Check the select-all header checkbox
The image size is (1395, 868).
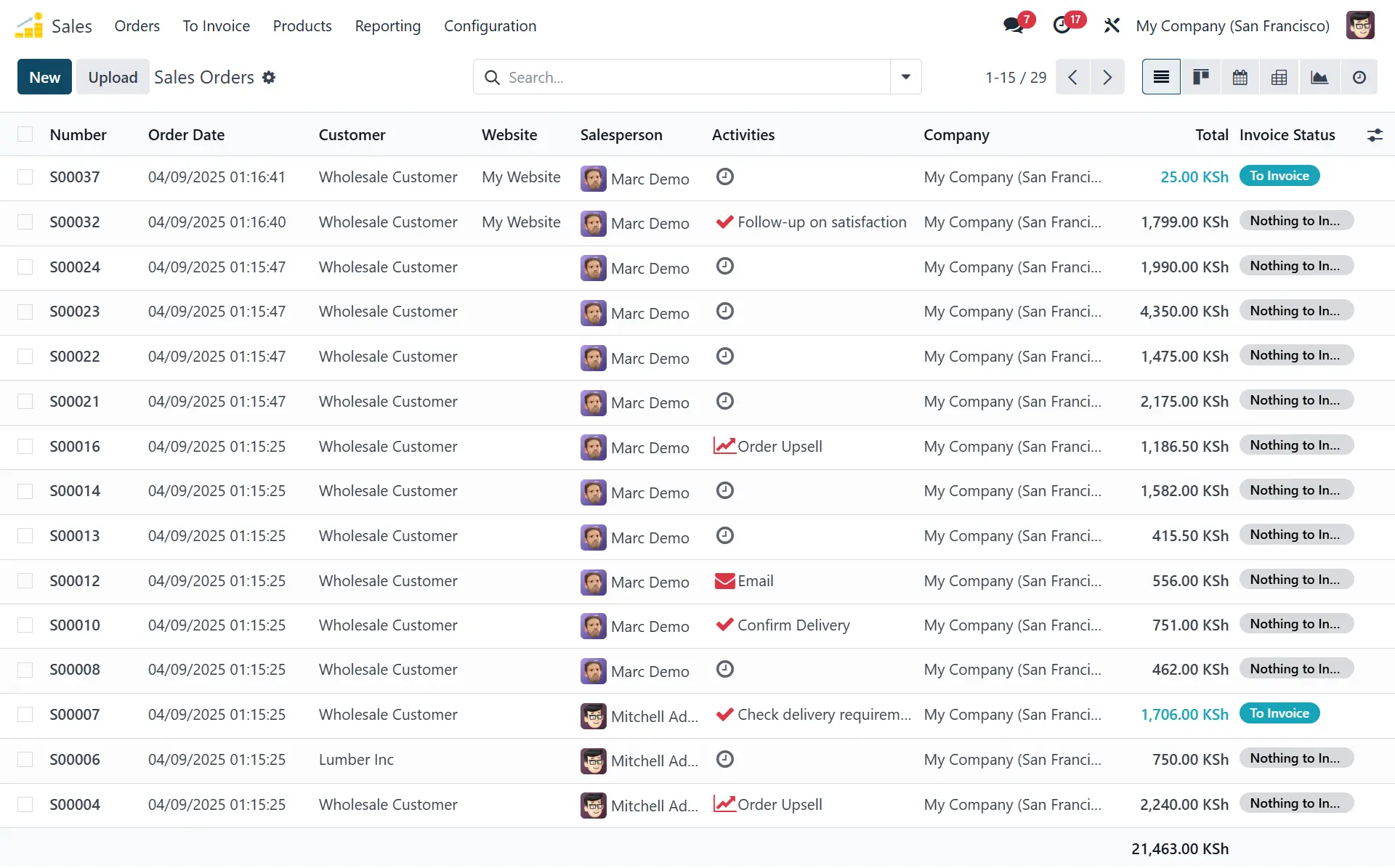point(25,134)
